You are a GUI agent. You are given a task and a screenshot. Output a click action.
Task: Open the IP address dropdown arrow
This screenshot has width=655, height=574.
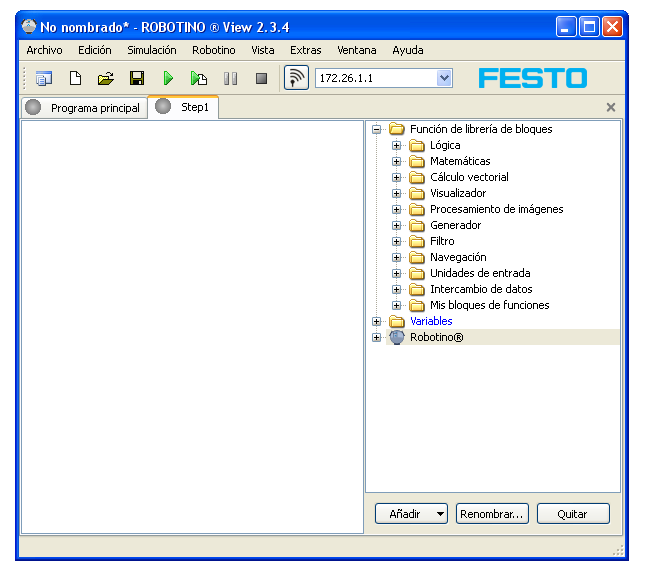click(x=444, y=78)
